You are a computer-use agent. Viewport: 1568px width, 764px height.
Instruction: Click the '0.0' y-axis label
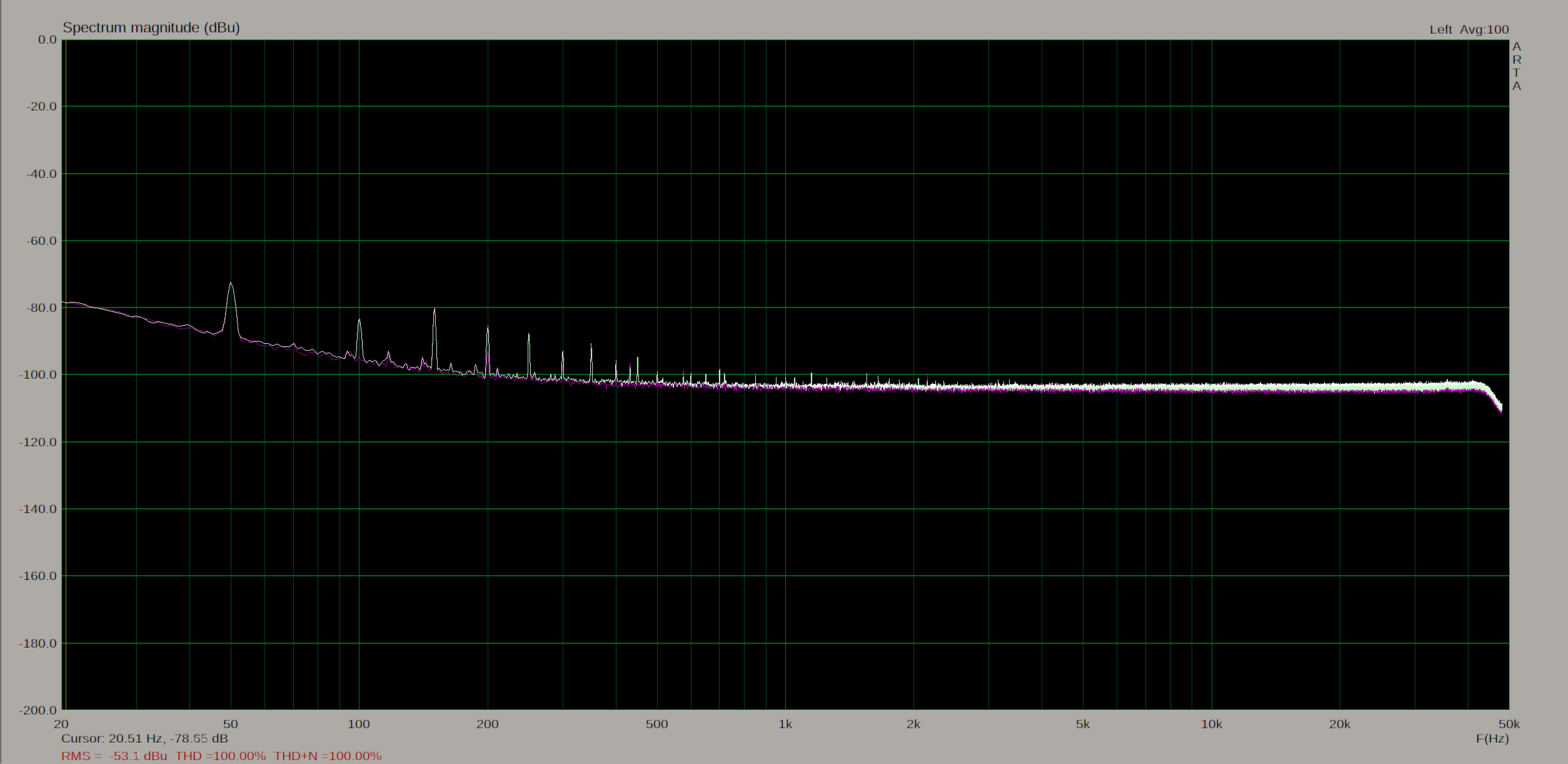click(x=47, y=39)
